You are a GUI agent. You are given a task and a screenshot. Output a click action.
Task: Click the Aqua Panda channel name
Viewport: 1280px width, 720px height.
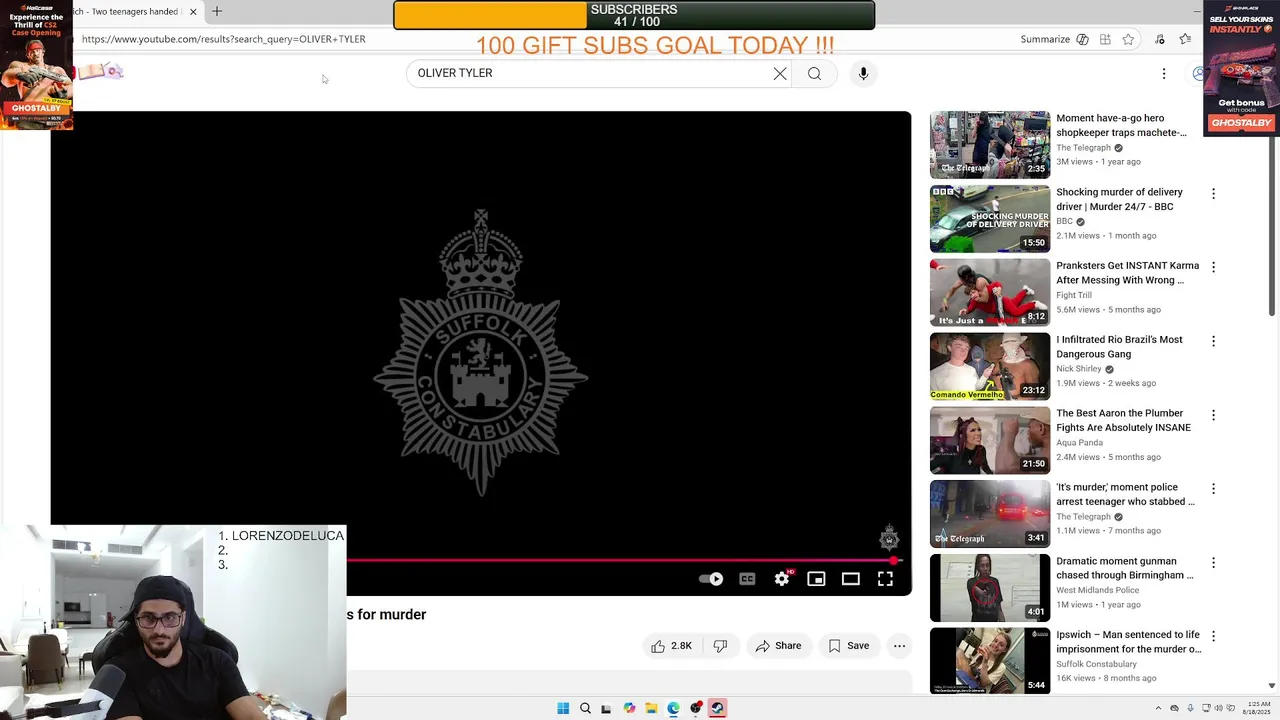[1080, 443]
